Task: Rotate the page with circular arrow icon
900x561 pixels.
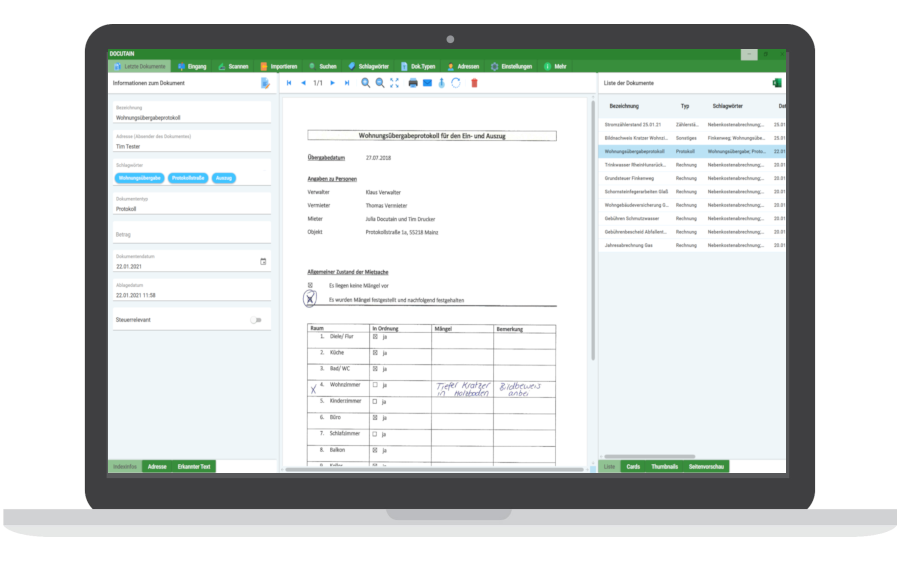Action: pos(456,83)
